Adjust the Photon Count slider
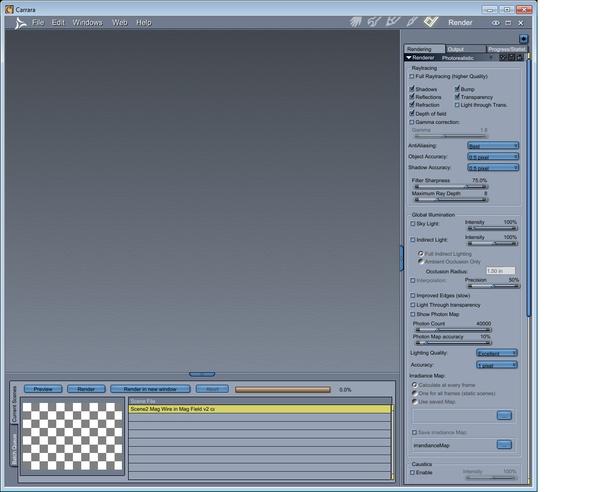Screen dimensions: 600x492 tap(453, 330)
